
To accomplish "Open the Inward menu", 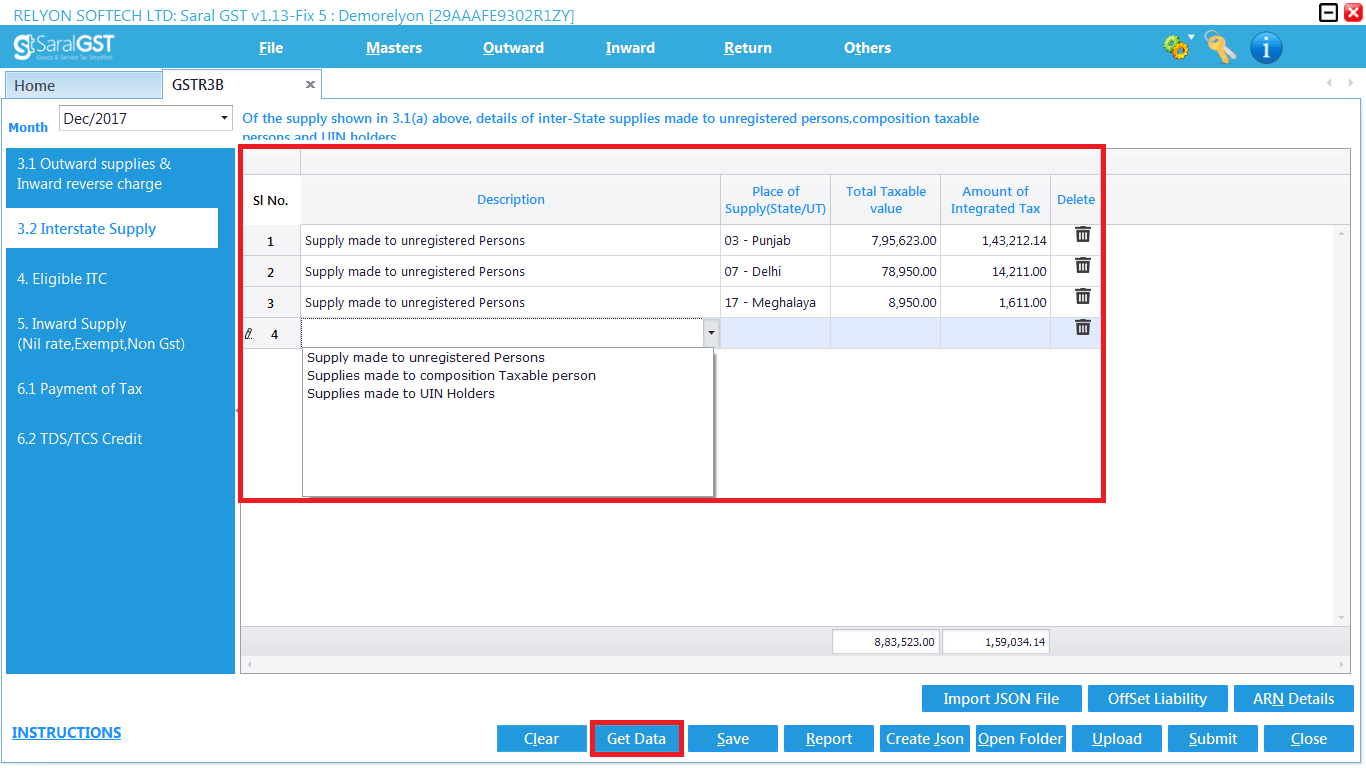I will tap(630, 47).
